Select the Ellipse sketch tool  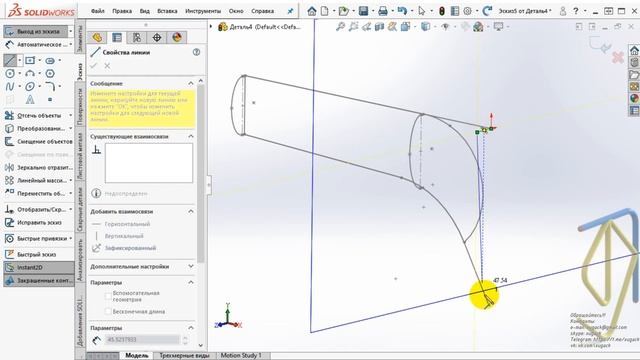[x=30, y=87]
